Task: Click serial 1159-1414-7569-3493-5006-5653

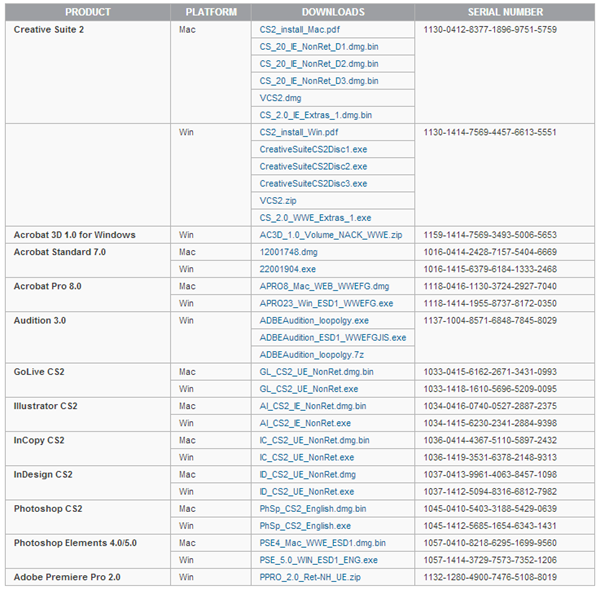Action: (x=490, y=235)
